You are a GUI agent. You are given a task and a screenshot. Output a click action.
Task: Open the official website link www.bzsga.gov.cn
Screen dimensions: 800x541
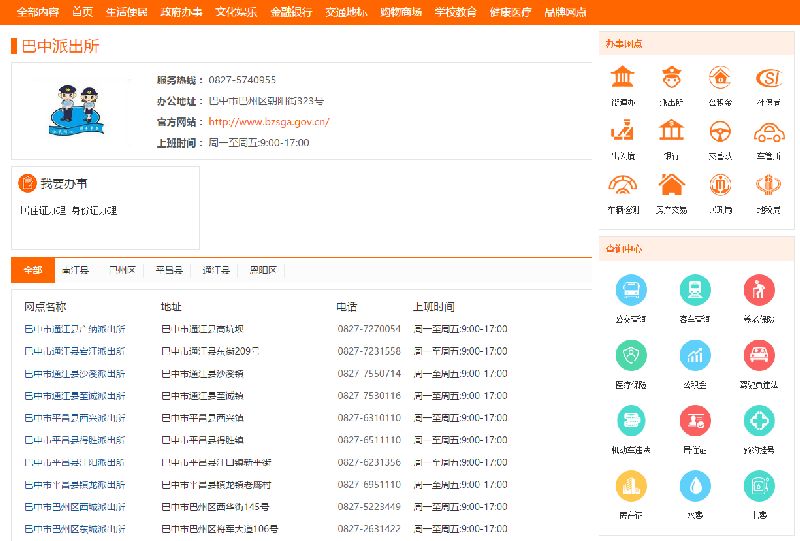269,122
